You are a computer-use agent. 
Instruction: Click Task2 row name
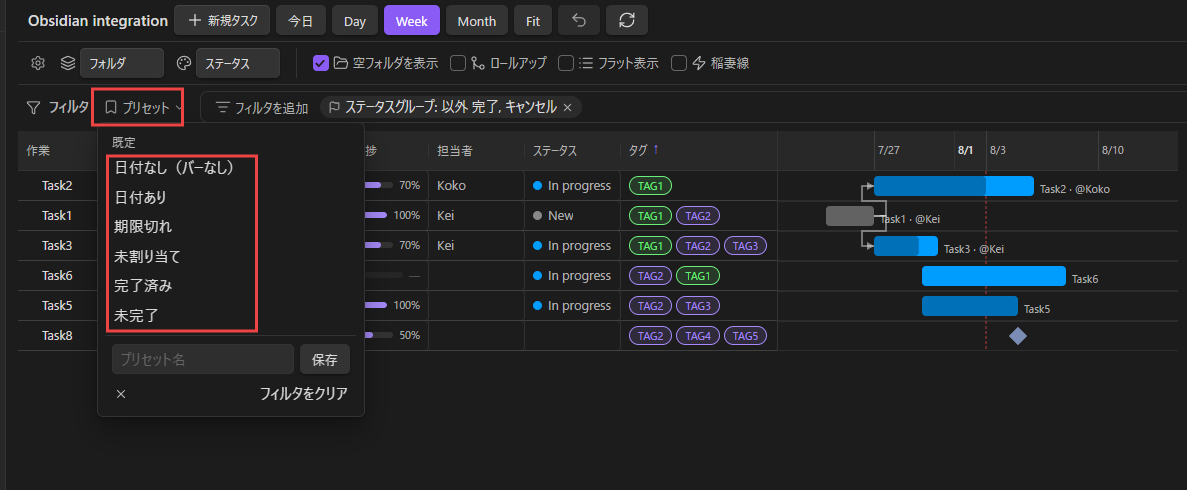pos(58,186)
